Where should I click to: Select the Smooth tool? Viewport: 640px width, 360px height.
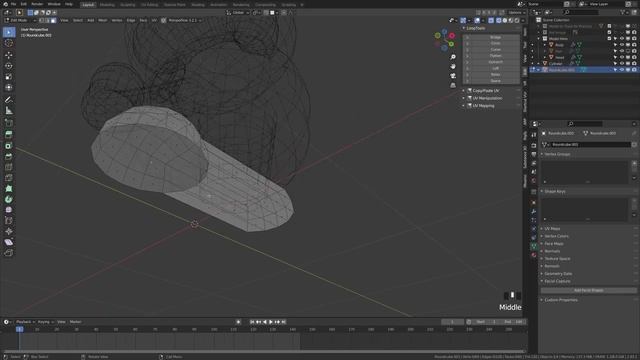click(x=9, y=210)
